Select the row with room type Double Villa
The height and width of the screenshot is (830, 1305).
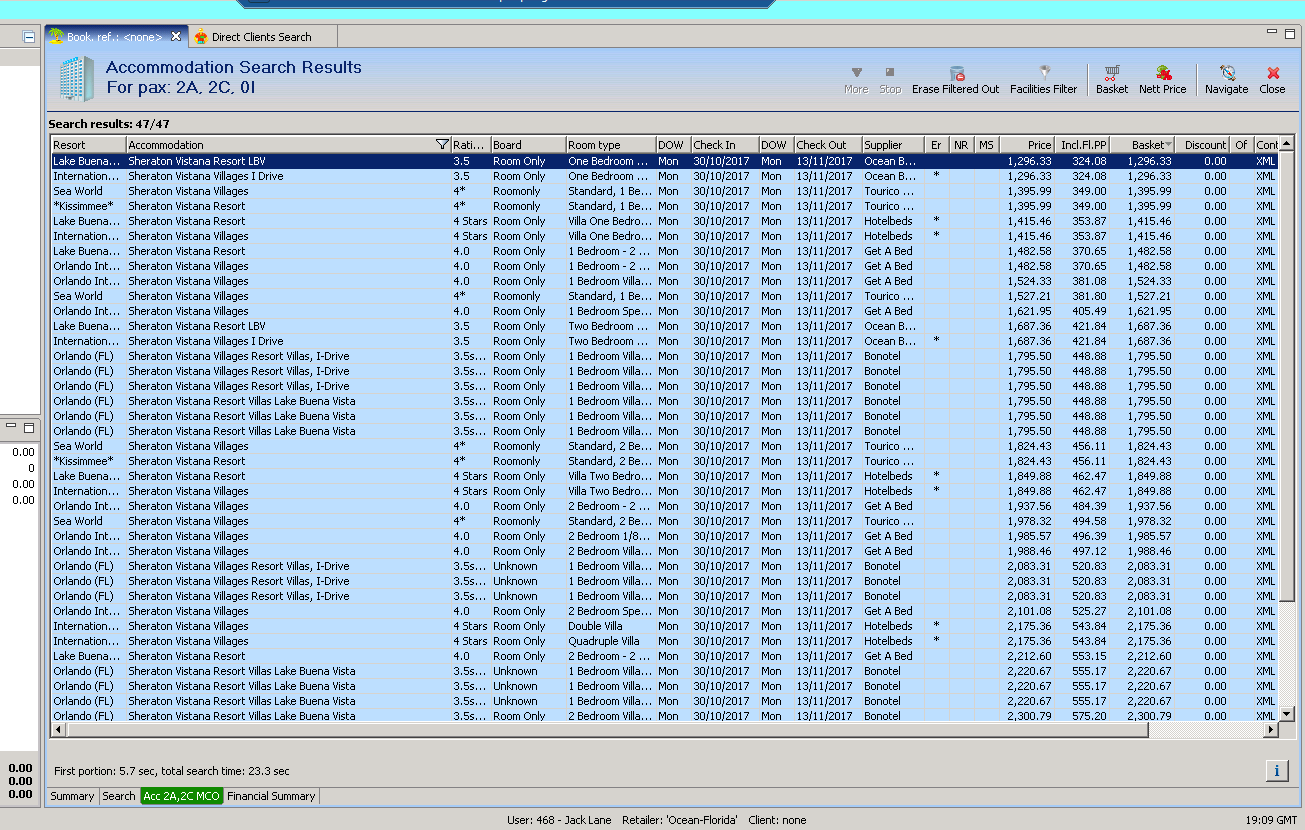point(664,626)
